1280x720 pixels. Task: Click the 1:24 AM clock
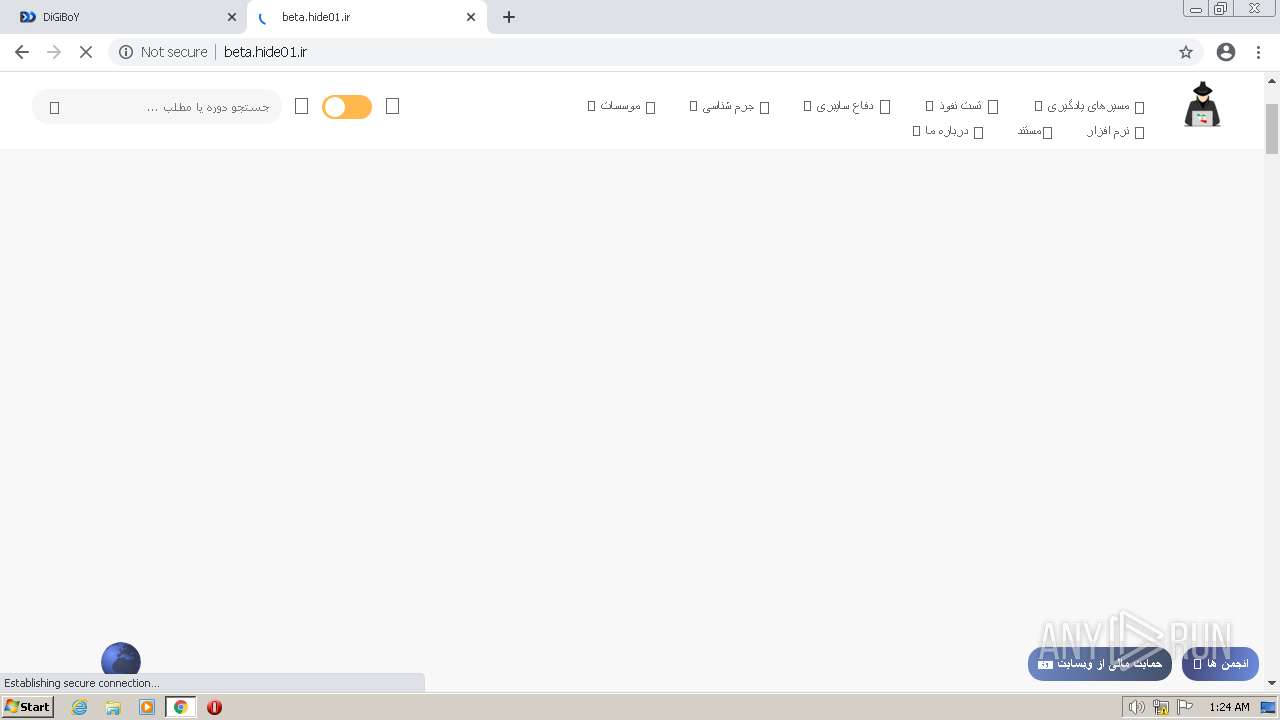click(1229, 707)
